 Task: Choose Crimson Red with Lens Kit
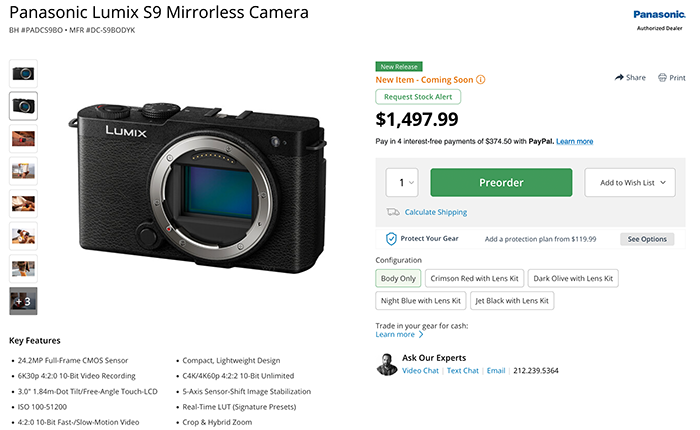coord(473,278)
